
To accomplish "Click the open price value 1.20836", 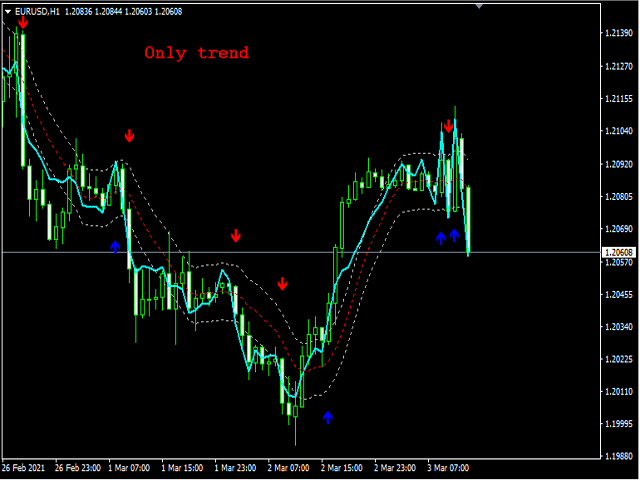I will pos(79,12).
